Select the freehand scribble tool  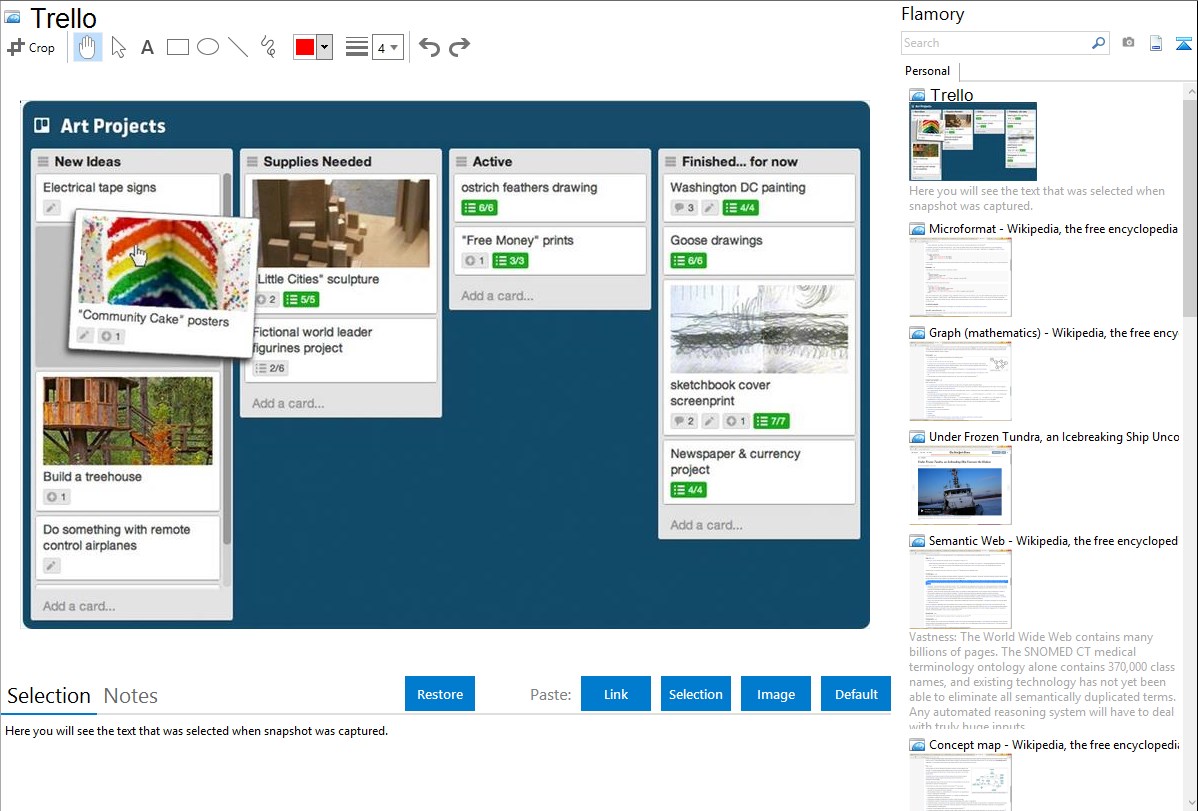coord(268,47)
